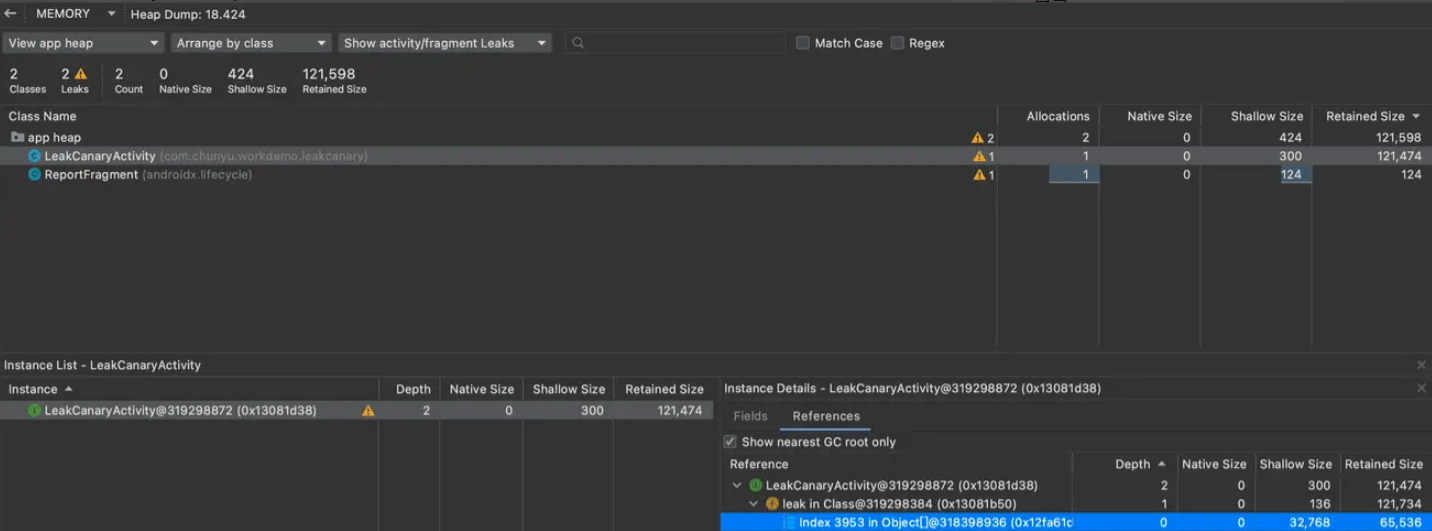Click field icon on leak in Class row
Screen dimensions: 1432x531
click(772, 504)
